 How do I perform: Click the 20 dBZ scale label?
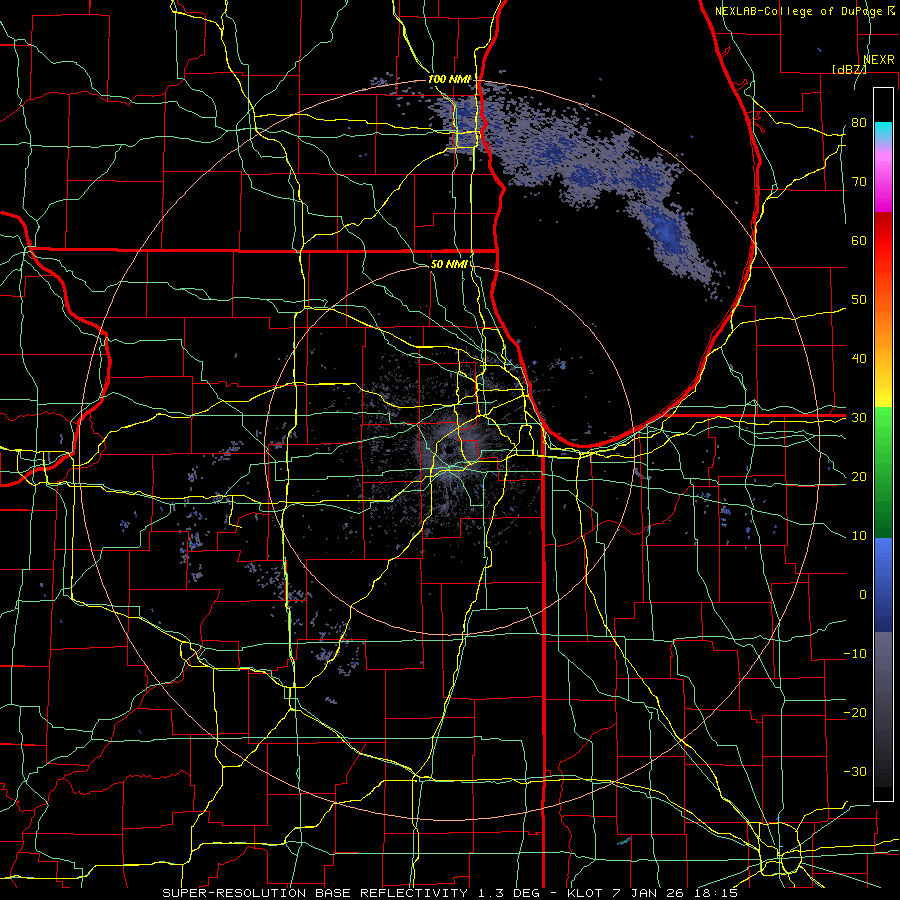pos(859,476)
